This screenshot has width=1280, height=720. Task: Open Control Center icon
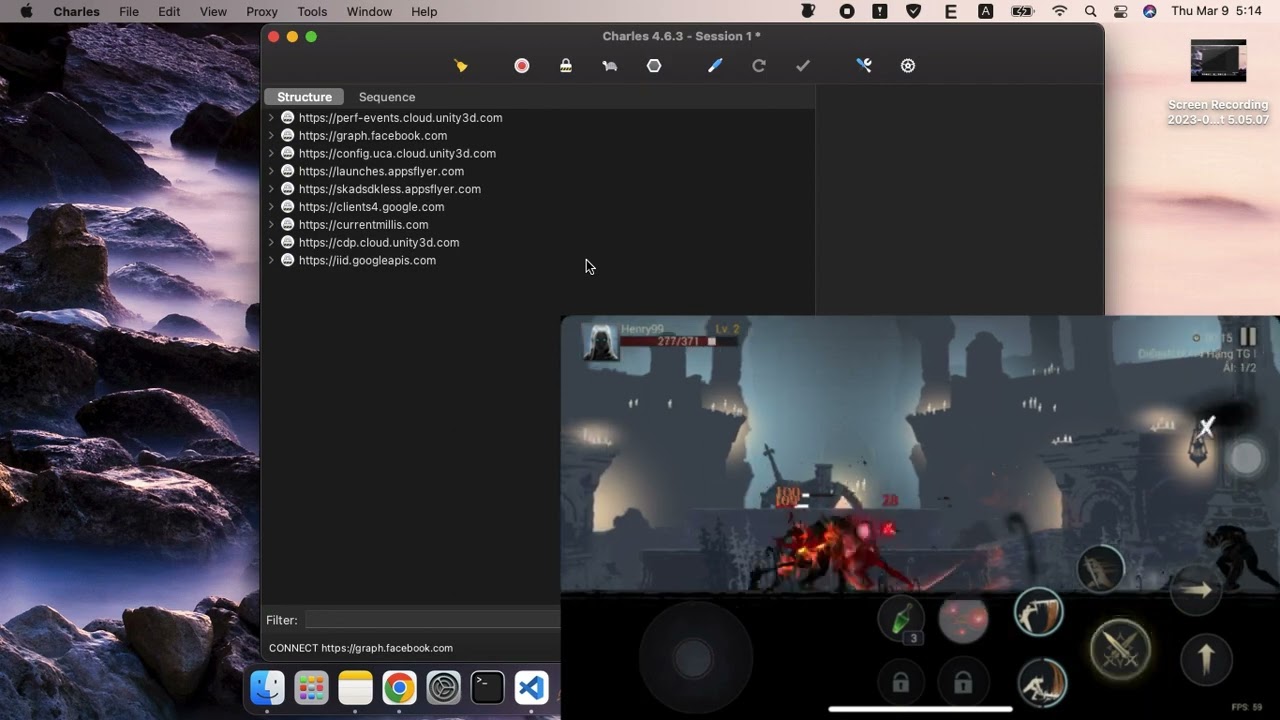1120,11
